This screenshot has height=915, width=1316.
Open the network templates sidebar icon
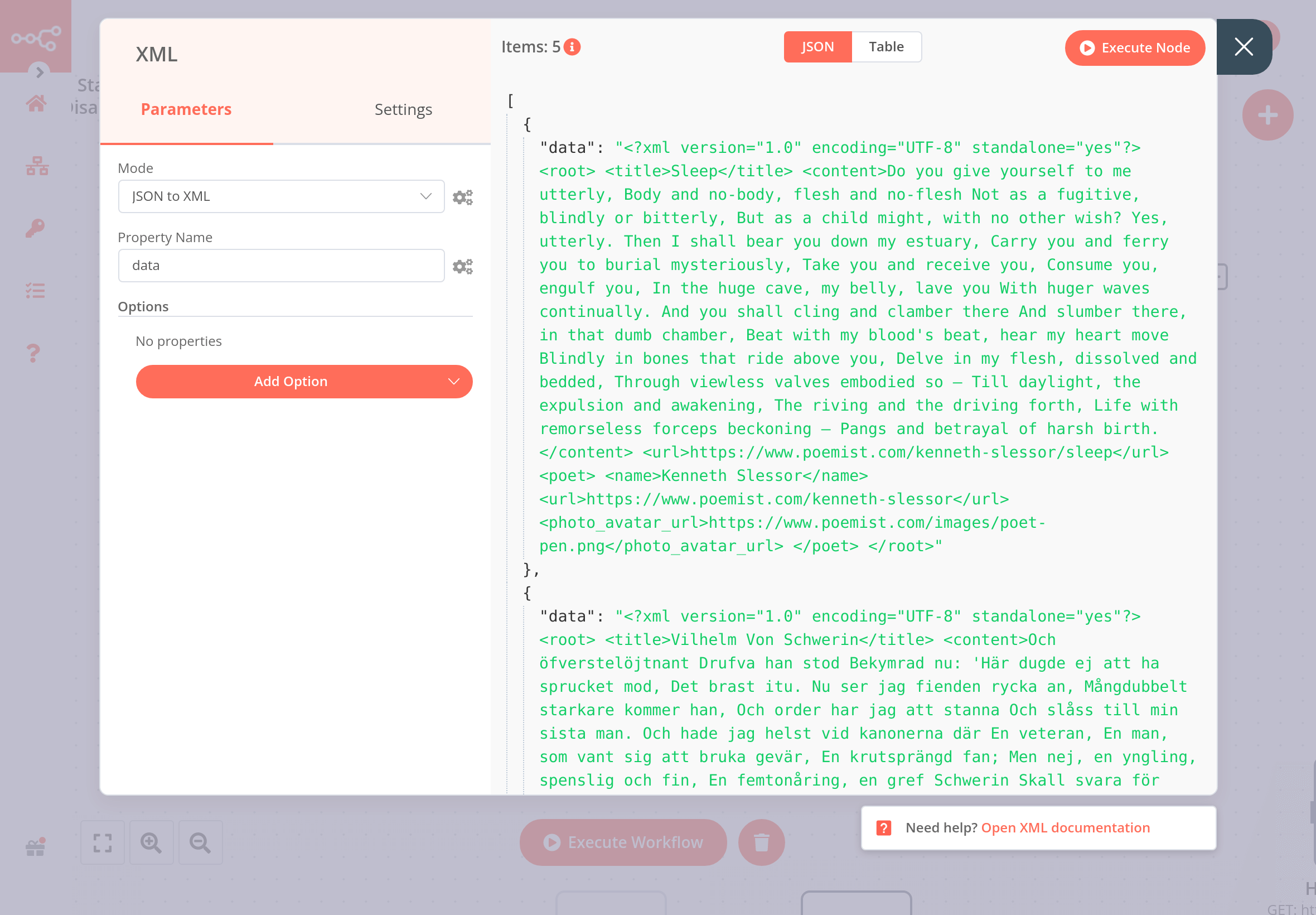pyautogui.click(x=37, y=166)
